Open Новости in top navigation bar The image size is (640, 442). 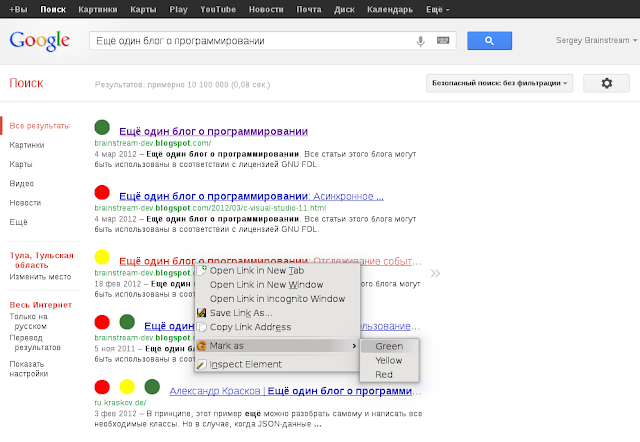pyautogui.click(x=266, y=9)
